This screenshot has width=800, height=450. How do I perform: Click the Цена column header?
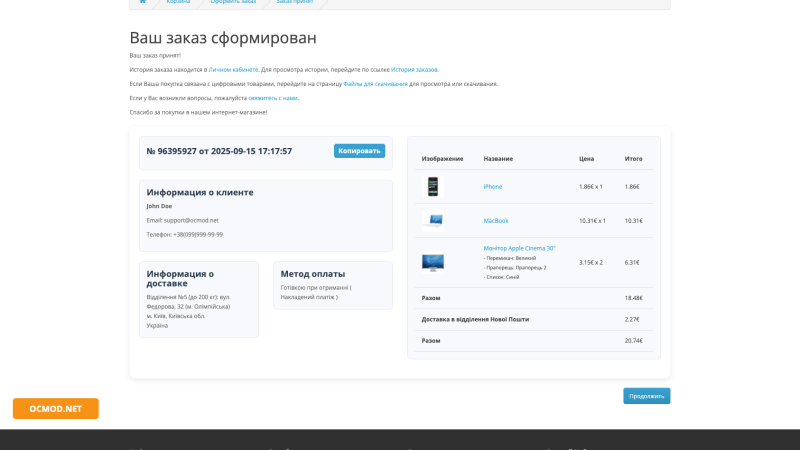click(586, 159)
